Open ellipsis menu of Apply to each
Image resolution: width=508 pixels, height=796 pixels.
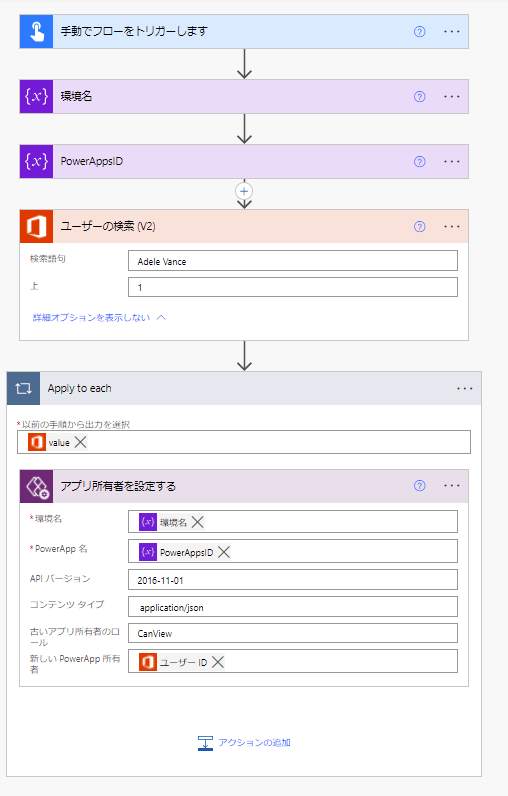[x=464, y=388]
